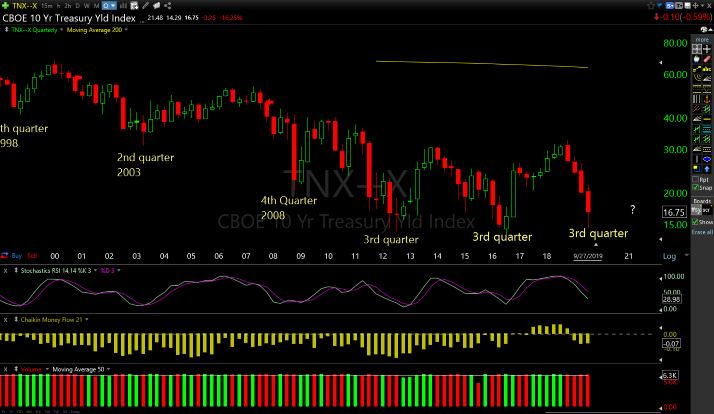Select the yellow arcs drawing tool
714x414 pixels.
pyautogui.click(x=697, y=78)
